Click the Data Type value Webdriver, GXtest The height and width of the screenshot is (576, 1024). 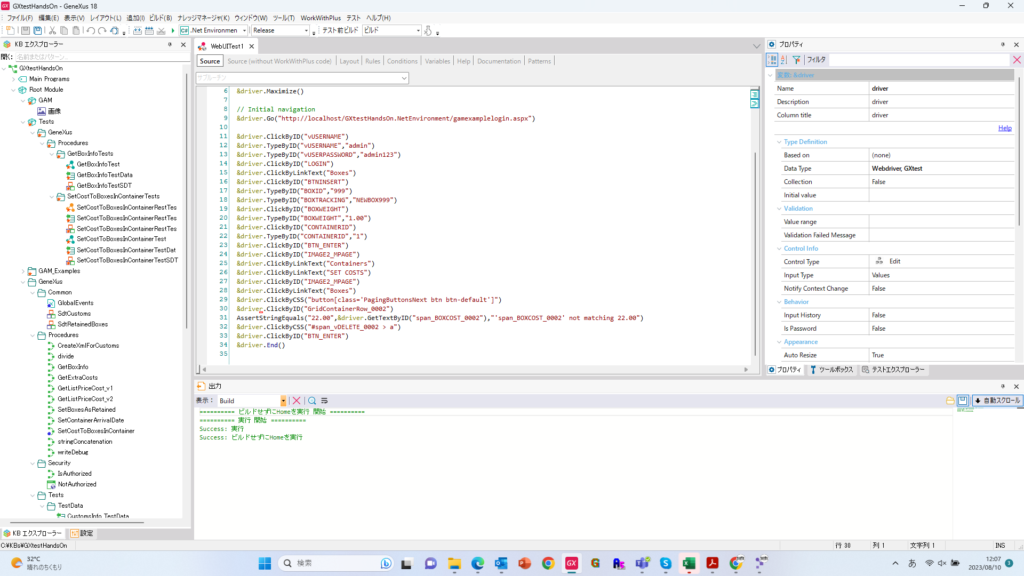tap(897, 168)
